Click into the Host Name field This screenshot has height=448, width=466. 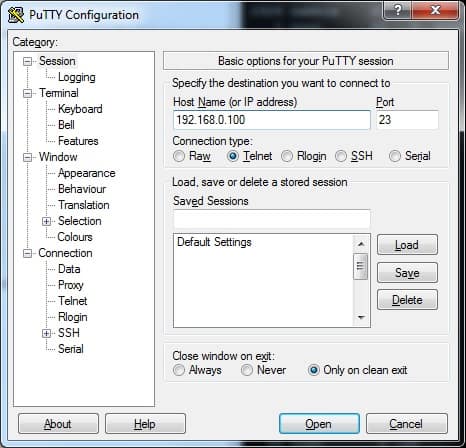coord(272,120)
